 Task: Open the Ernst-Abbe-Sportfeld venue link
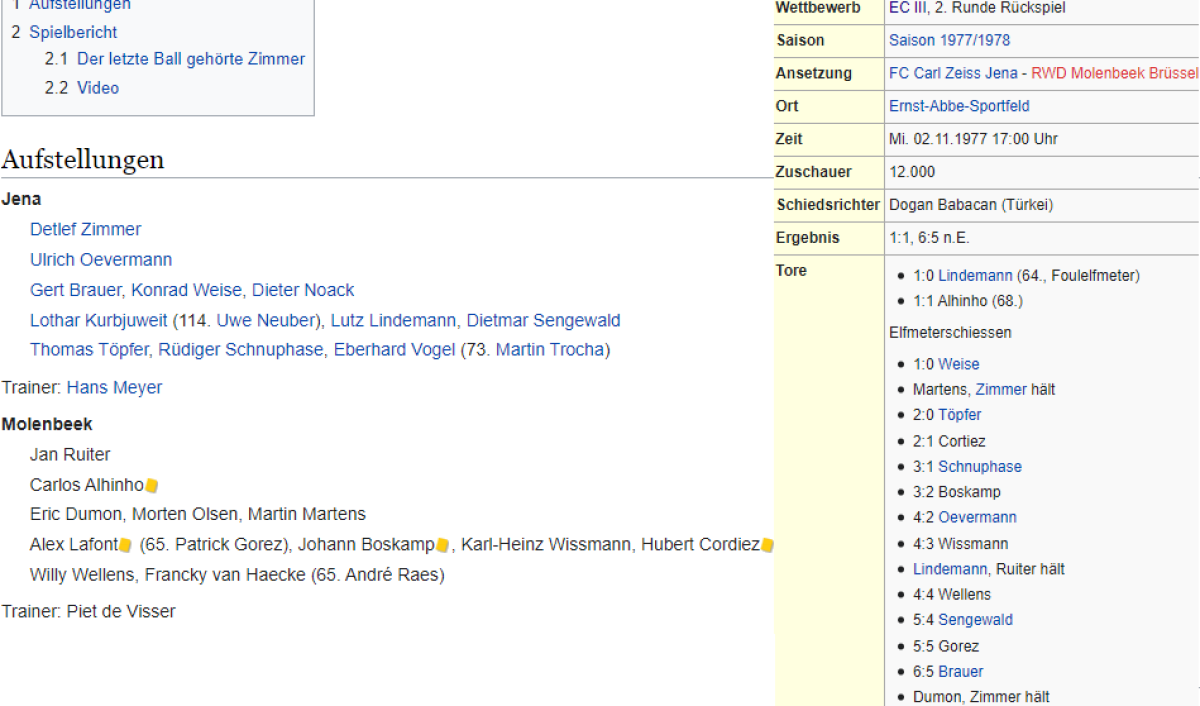[x=959, y=106]
